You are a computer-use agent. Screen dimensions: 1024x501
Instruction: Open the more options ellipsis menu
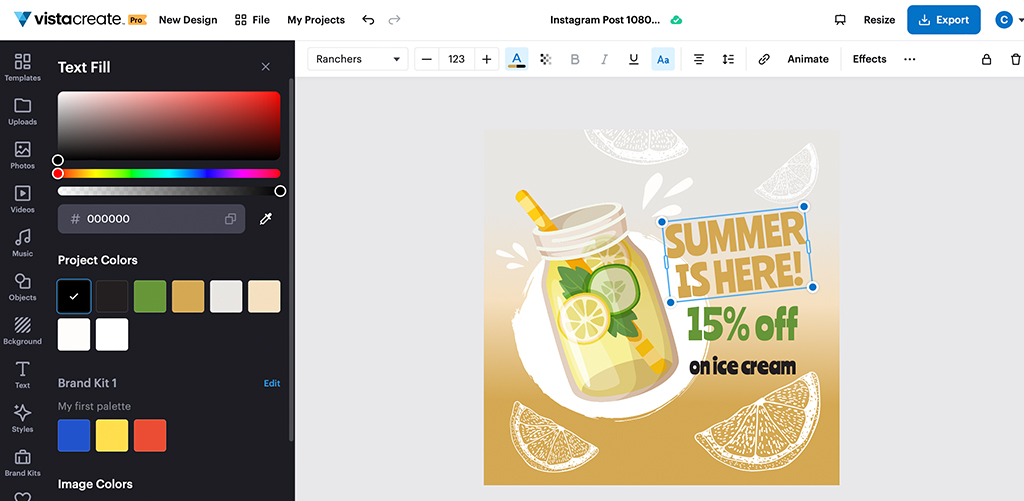pos(909,59)
